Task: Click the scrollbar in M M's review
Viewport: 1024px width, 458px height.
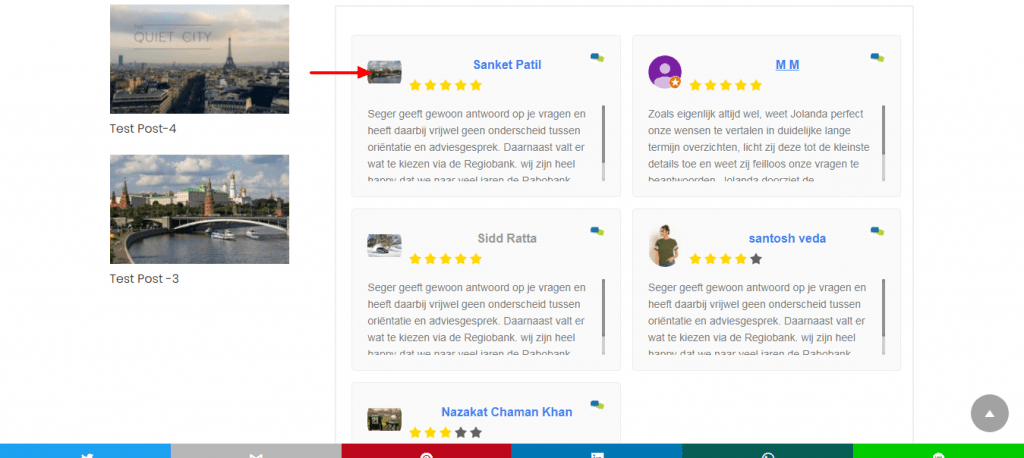Action: (x=884, y=142)
